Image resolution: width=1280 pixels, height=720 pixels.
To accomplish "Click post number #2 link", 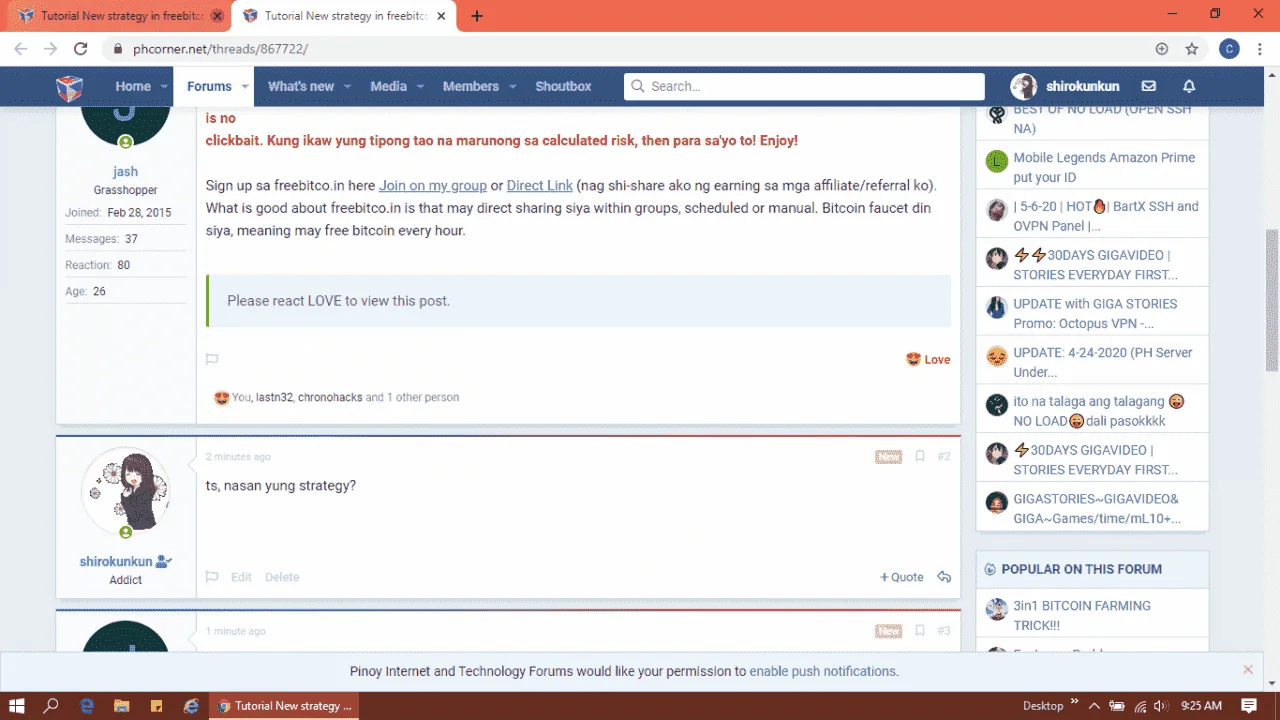I will point(944,457).
